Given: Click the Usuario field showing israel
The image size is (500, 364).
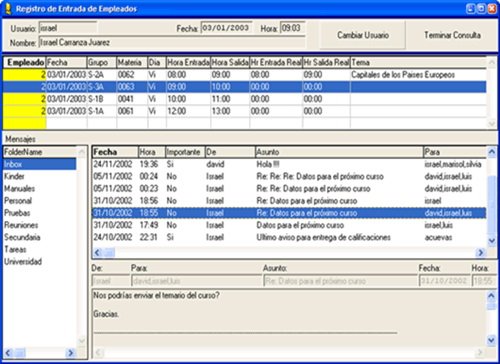Looking at the screenshot, I should click(x=68, y=28).
